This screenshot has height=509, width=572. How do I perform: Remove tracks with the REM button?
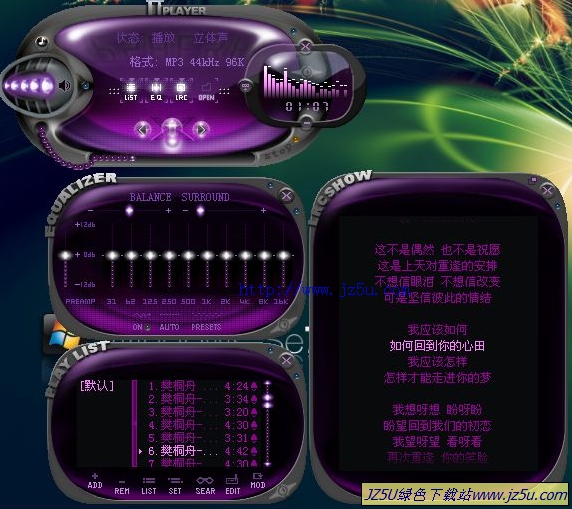click(122, 487)
